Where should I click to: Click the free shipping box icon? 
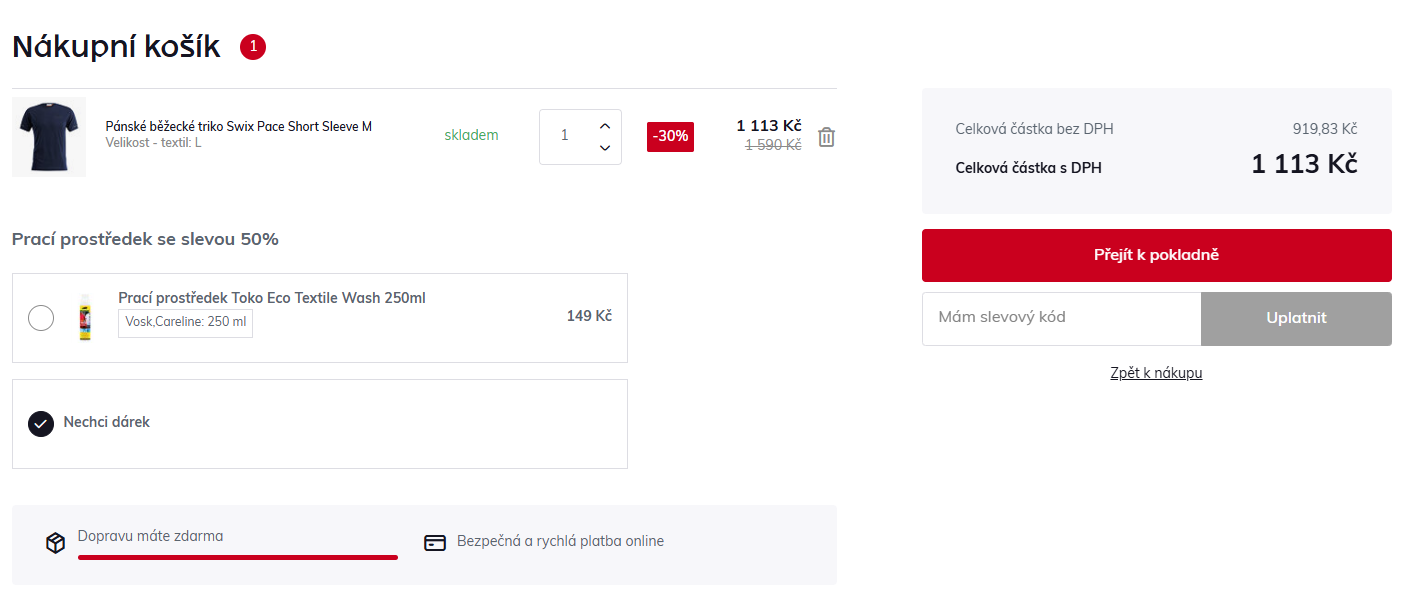pyautogui.click(x=56, y=543)
